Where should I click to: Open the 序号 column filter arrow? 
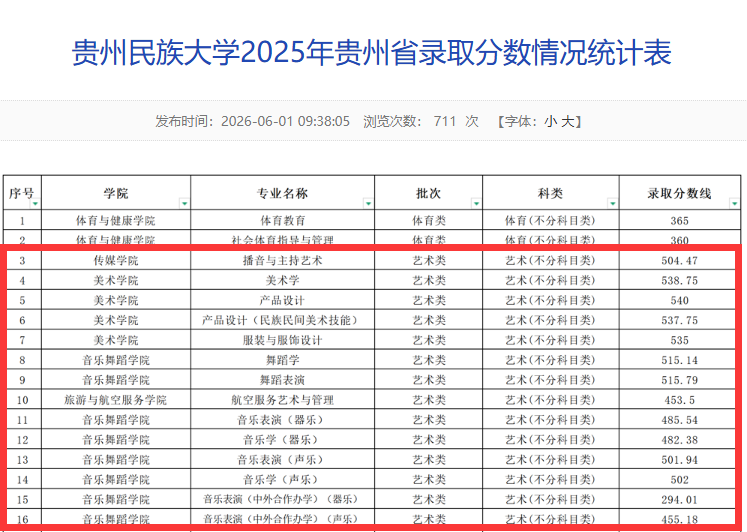pos(35,204)
